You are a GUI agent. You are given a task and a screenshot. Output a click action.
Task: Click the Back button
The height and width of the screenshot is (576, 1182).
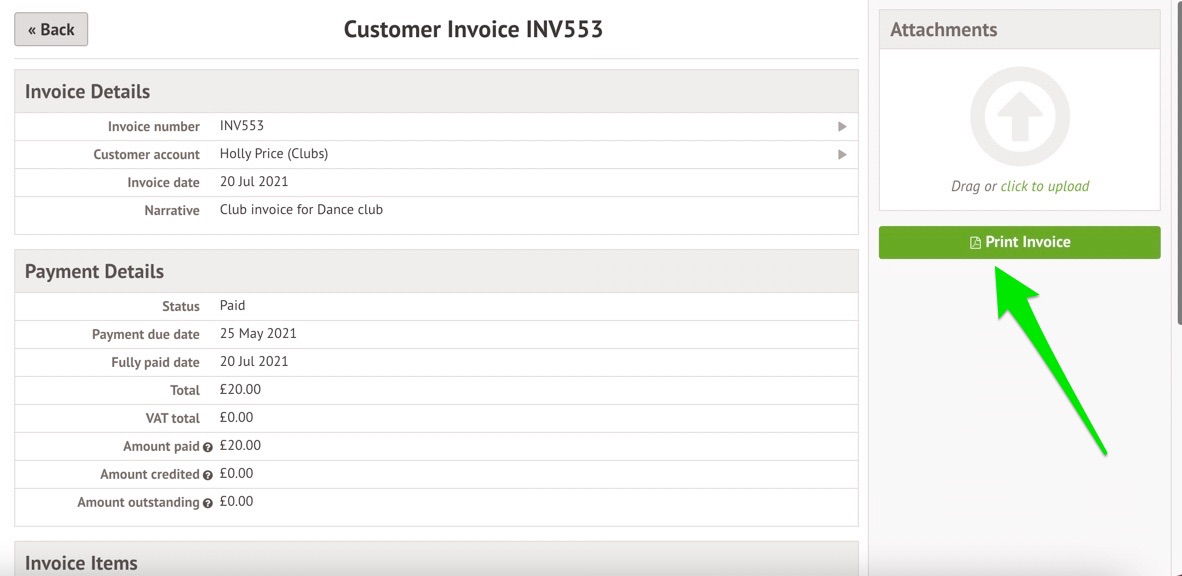tap(51, 30)
